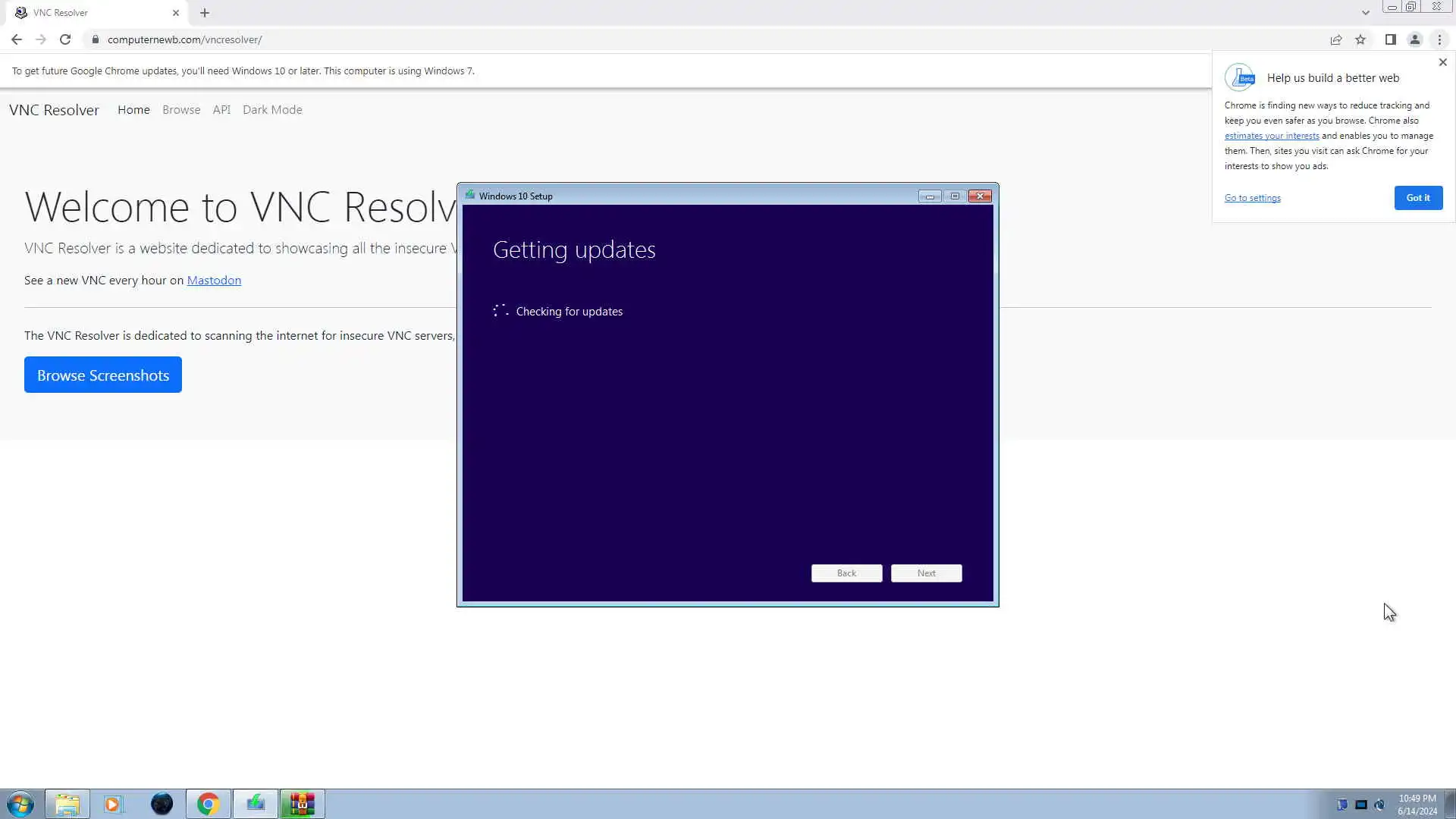The image size is (1456, 819).
Task: Open the Browse nav item
Action: (181, 109)
